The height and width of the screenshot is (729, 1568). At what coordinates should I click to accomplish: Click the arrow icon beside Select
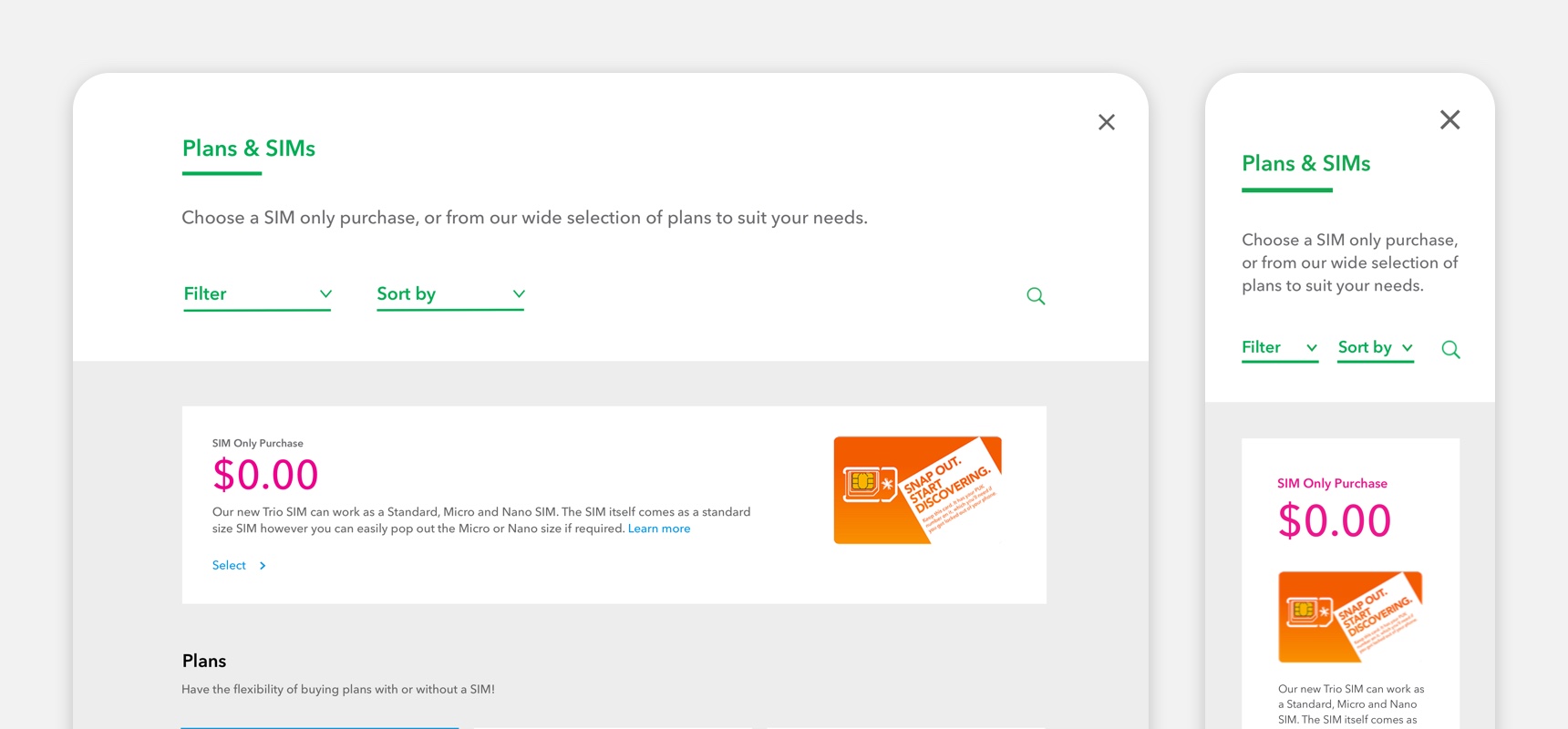263,566
